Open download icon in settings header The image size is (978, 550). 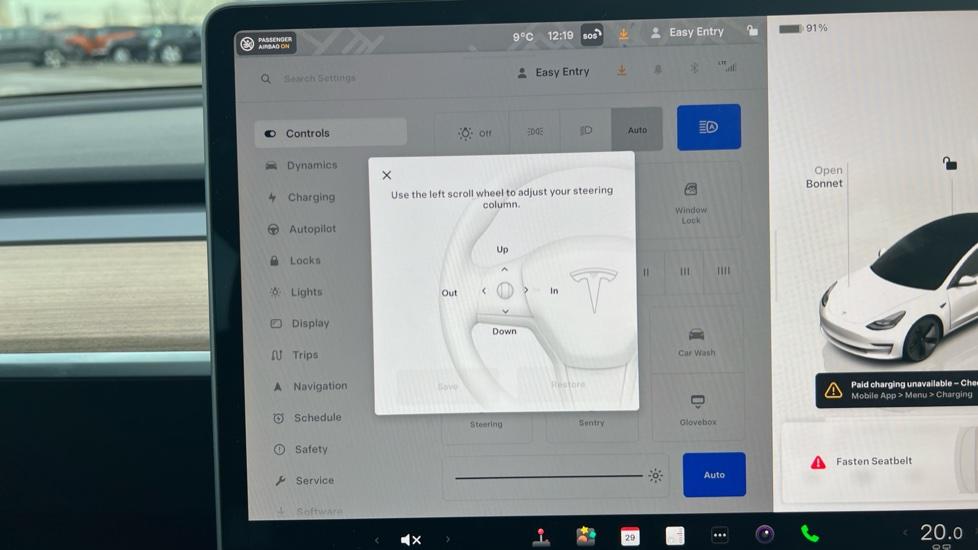point(622,70)
